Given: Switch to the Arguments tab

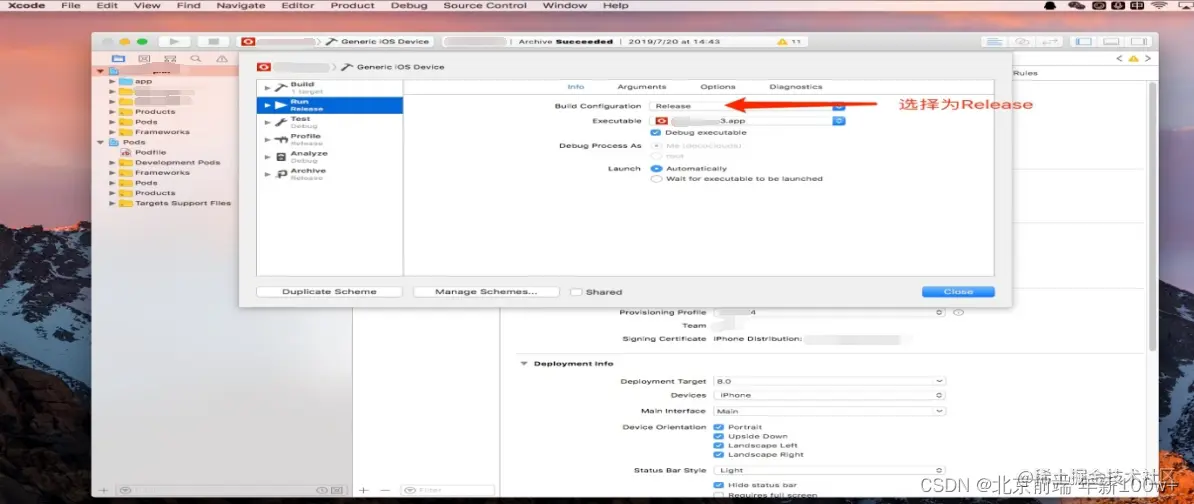Looking at the screenshot, I should coord(642,87).
